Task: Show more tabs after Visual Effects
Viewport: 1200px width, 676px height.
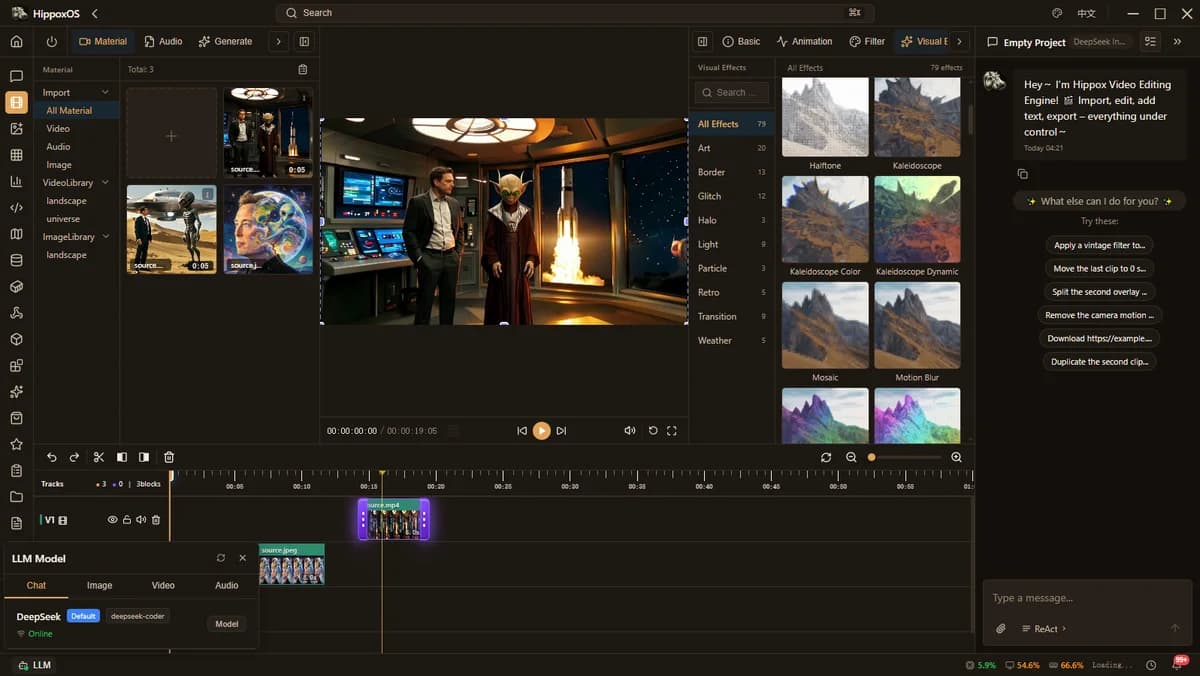Action: 959,41
